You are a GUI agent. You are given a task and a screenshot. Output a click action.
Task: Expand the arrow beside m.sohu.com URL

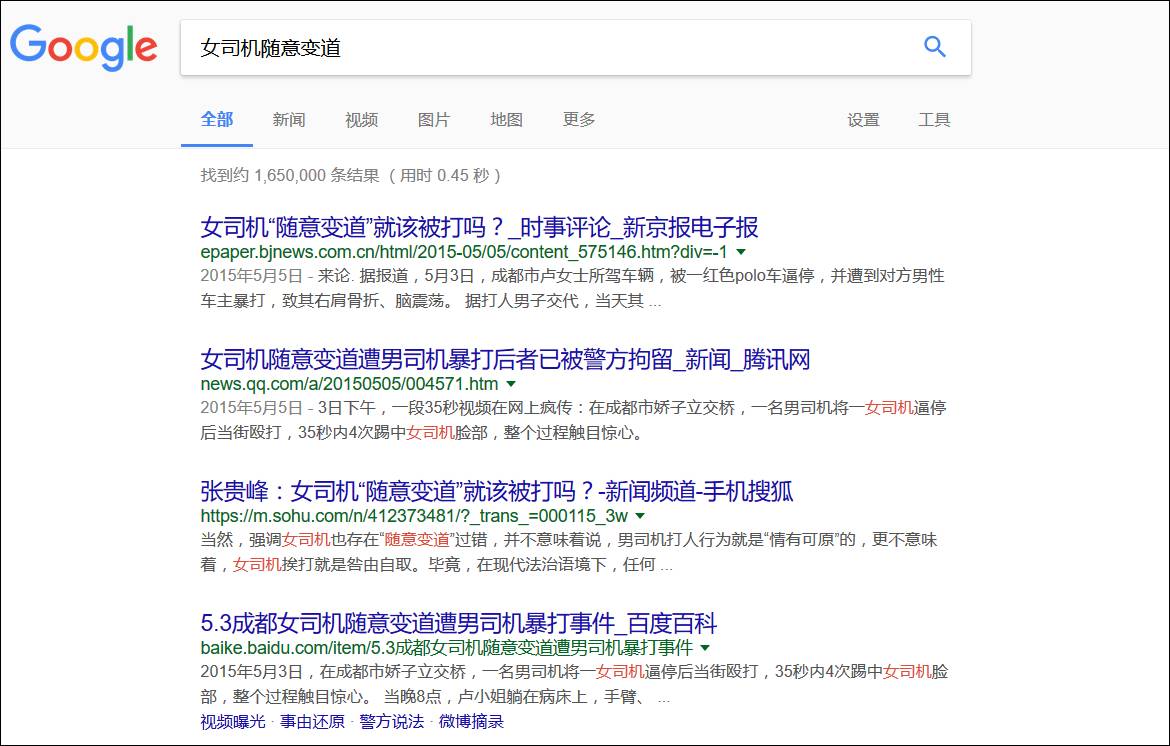[x=640, y=516]
